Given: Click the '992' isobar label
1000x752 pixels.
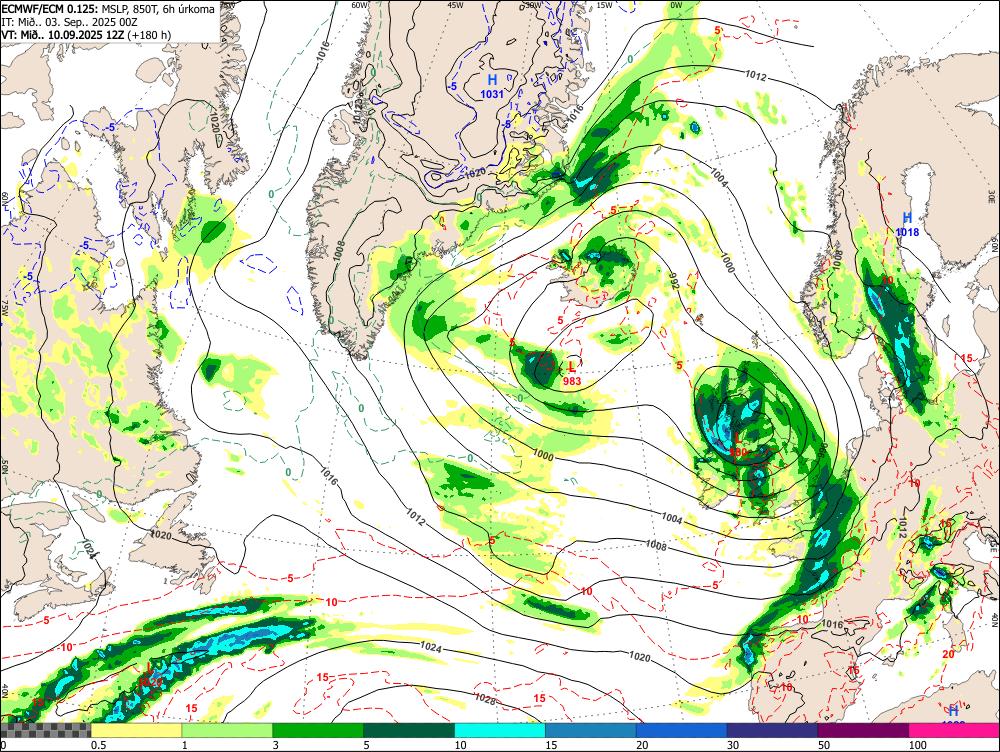Looking at the screenshot, I should [x=673, y=281].
